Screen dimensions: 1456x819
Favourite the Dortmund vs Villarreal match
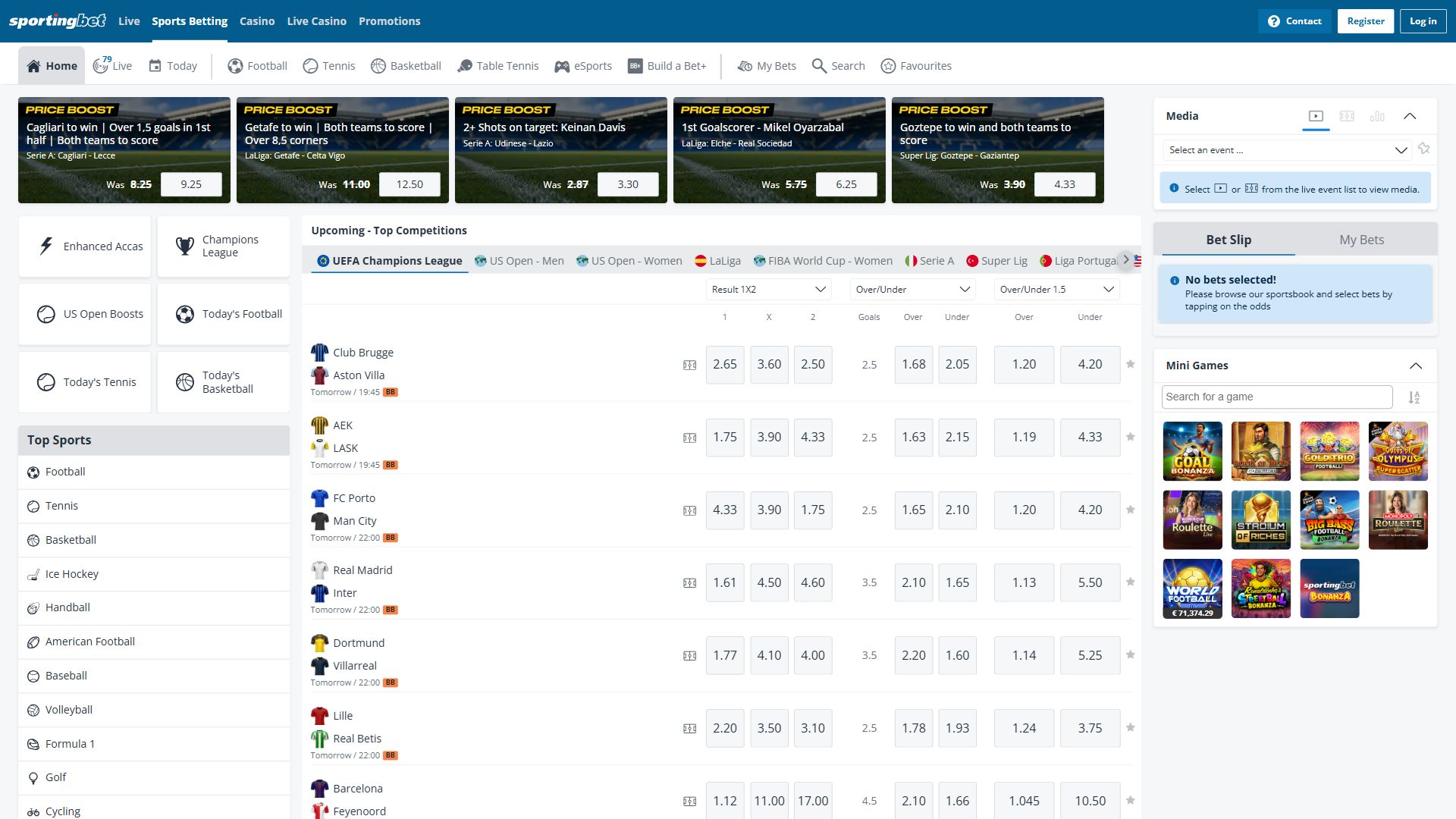pos(1131,654)
